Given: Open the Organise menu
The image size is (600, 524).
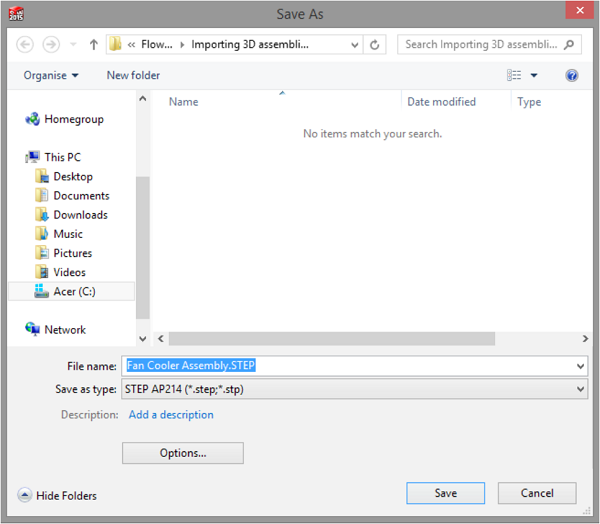Looking at the screenshot, I should click(x=51, y=75).
